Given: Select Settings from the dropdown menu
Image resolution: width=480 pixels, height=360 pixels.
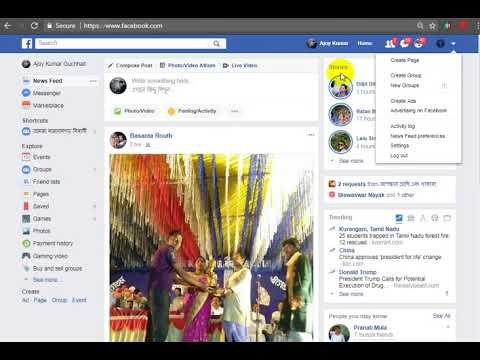Looking at the screenshot, I should (399, 146).
